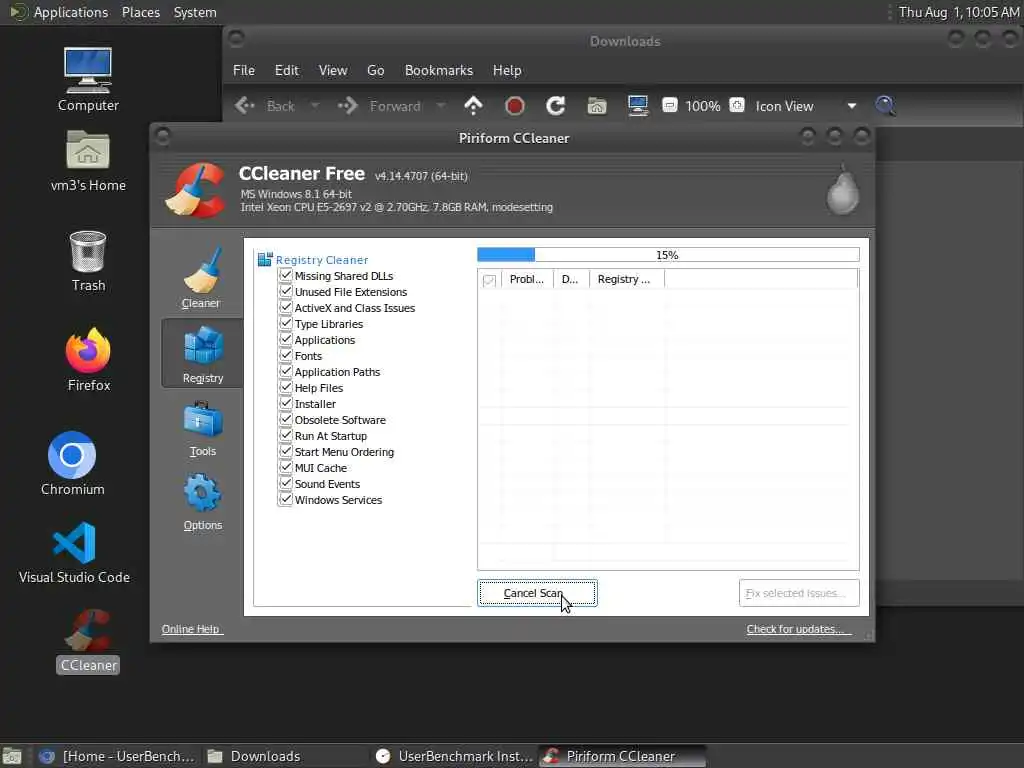Toggle Run At Startup checkbox
1024x768 pixels.
(x=285, y=435)
